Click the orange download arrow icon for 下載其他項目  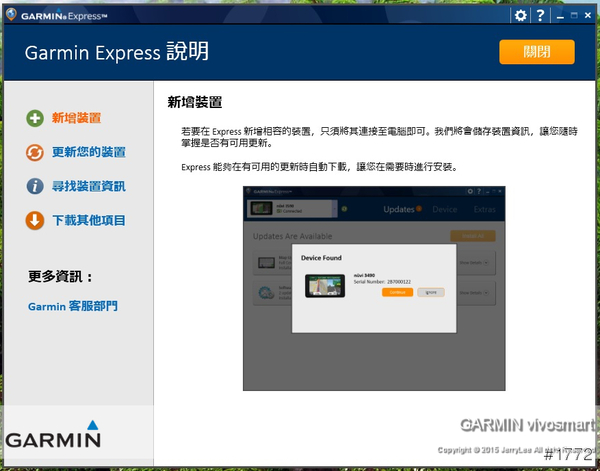coord(35,220)
